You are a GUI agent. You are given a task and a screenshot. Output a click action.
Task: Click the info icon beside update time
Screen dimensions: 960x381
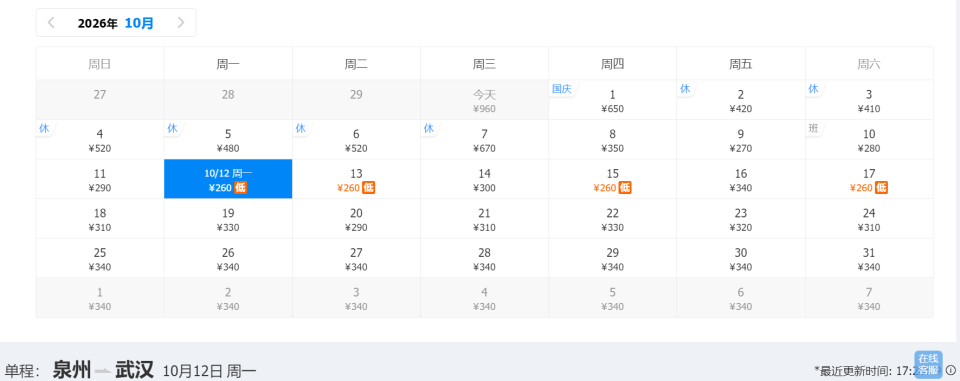click(951, 370)
